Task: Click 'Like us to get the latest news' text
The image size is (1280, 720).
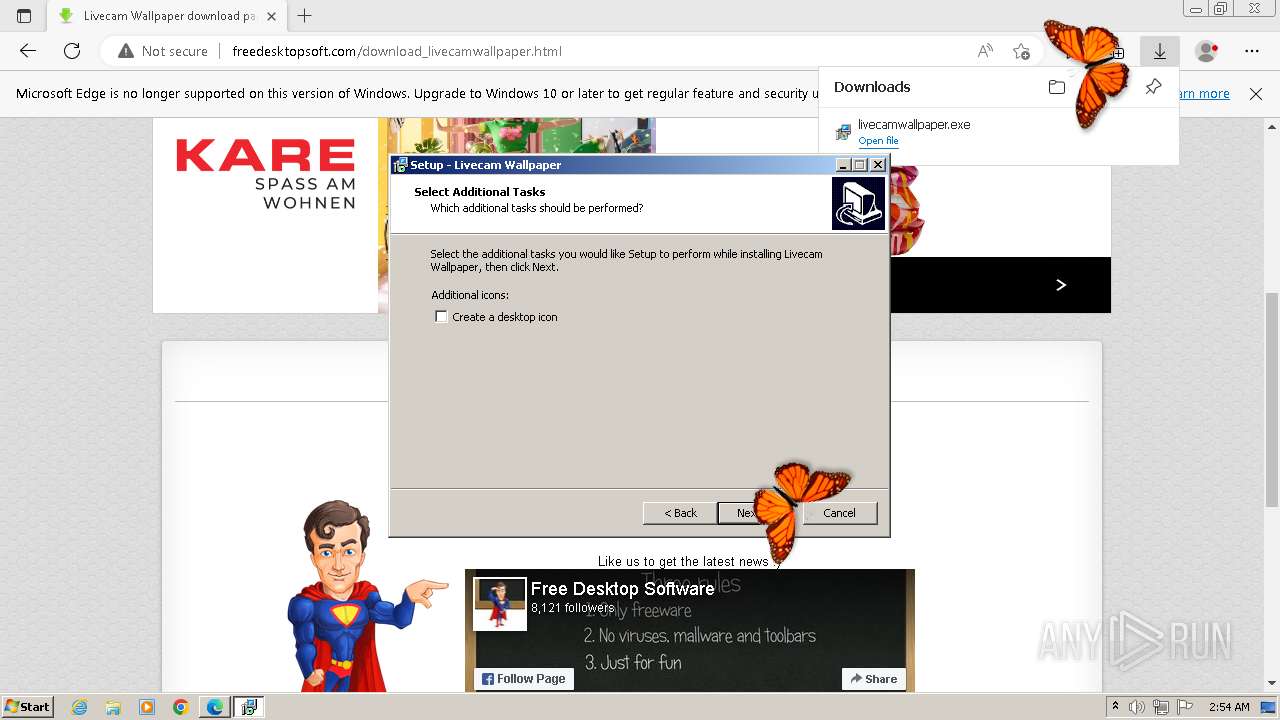Action: point(683,562)
